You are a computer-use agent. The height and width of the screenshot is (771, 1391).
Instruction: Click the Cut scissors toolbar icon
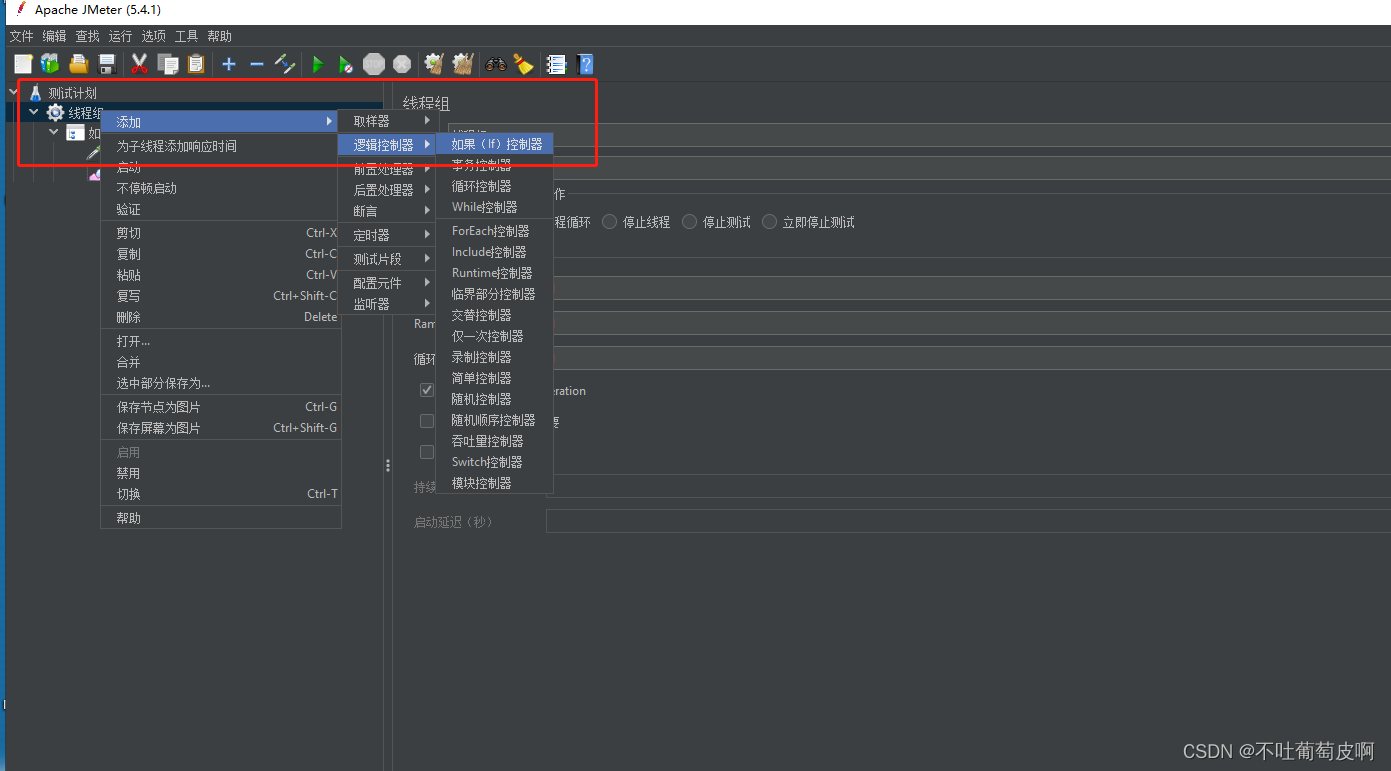coord(139,64)
